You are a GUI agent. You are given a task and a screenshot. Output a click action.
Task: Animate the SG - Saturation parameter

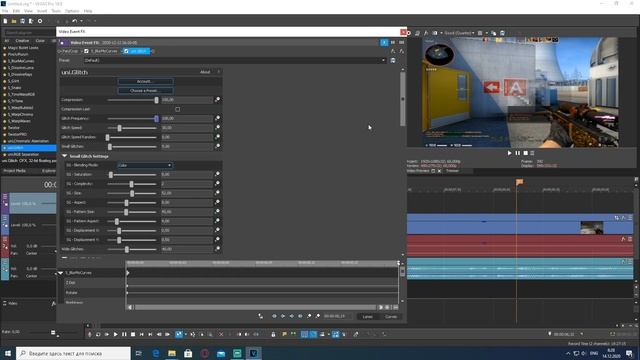click(x=217, y=174)
